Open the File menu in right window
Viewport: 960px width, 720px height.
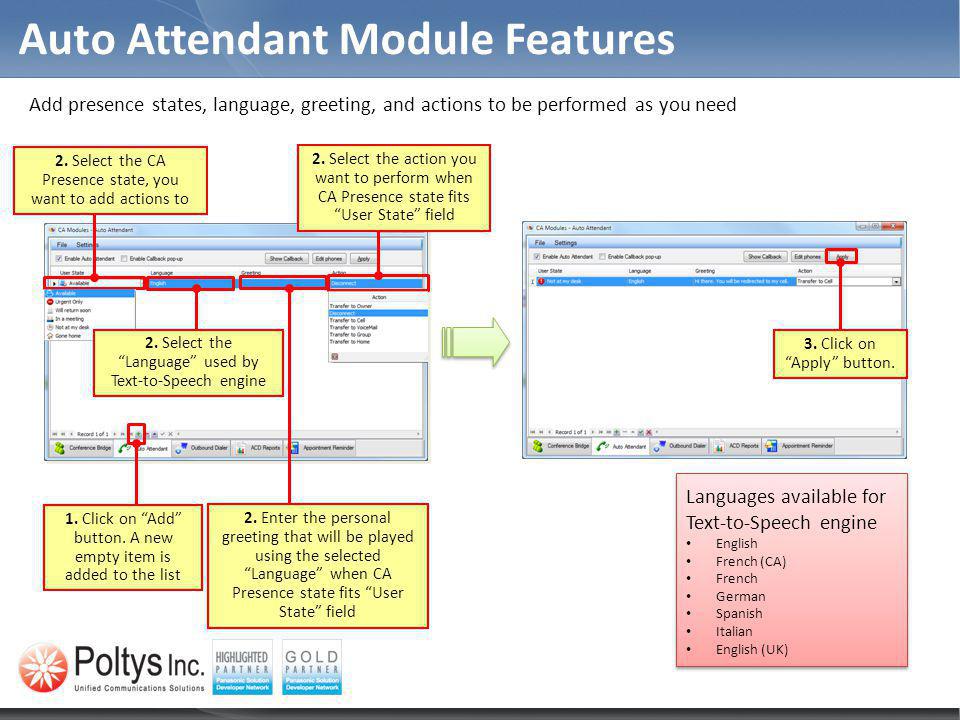click(540, 243)
